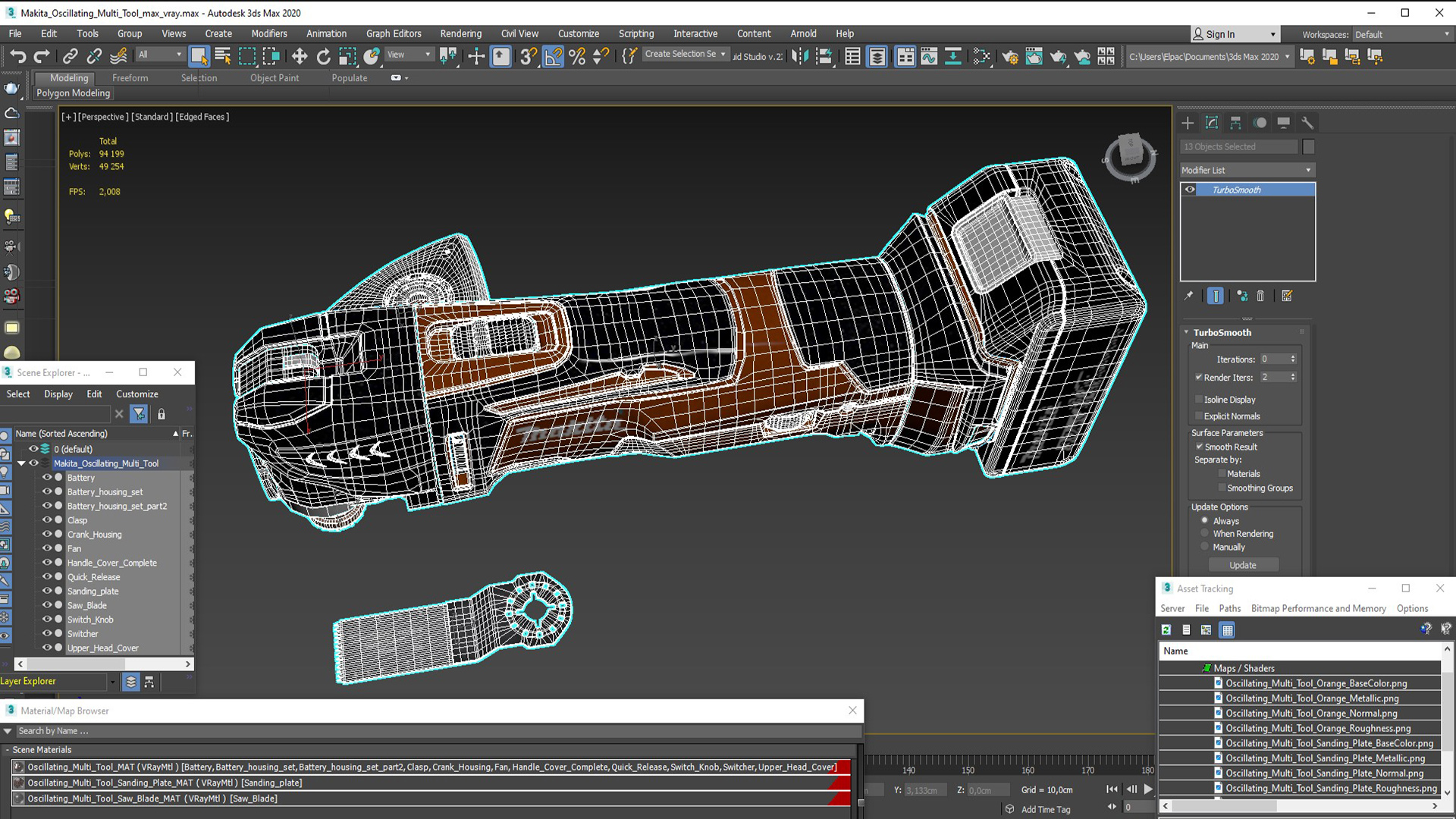Enable Explicit Normals checkbox

click(1199, 416)
